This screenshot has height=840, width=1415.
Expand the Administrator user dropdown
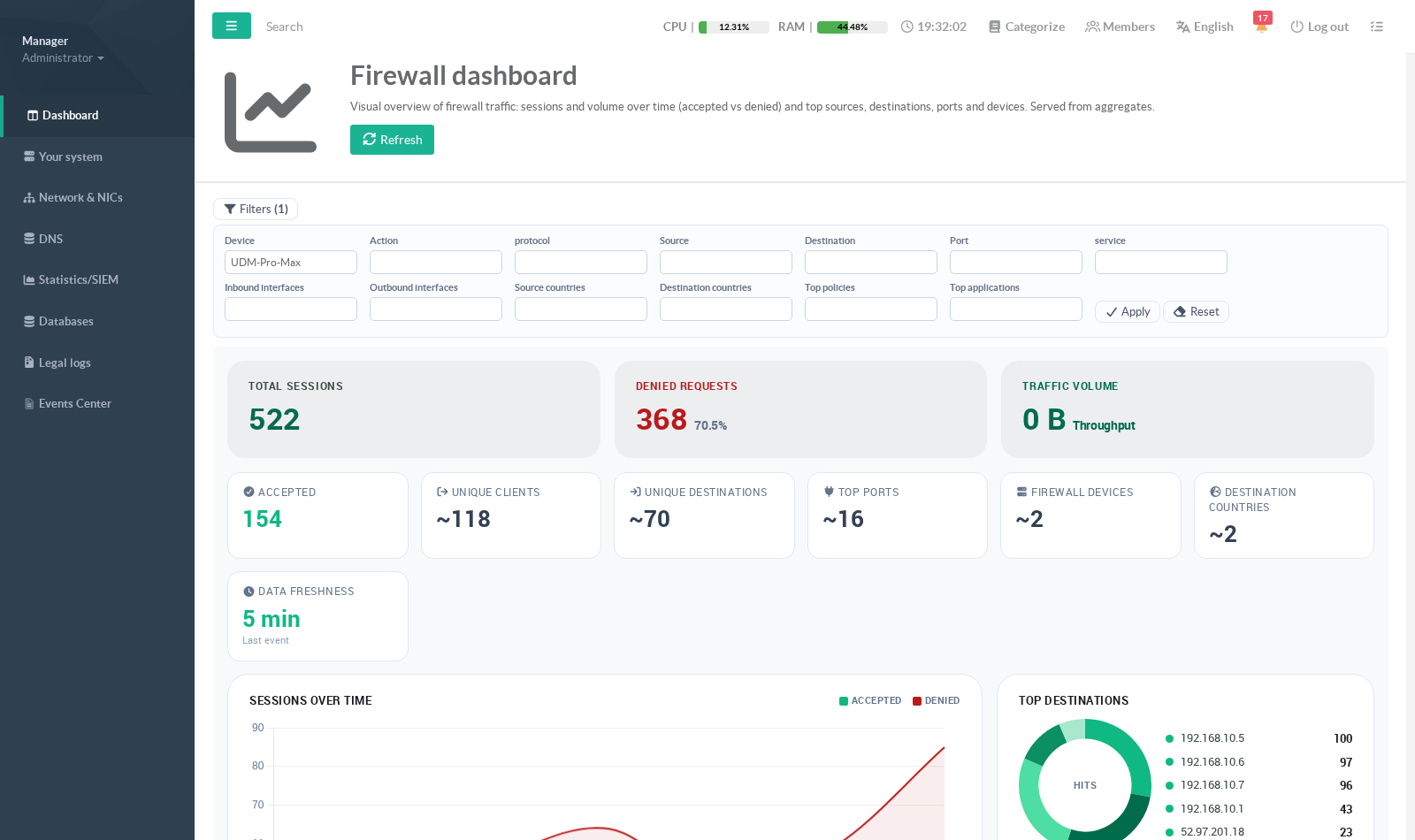pos(63,58)
